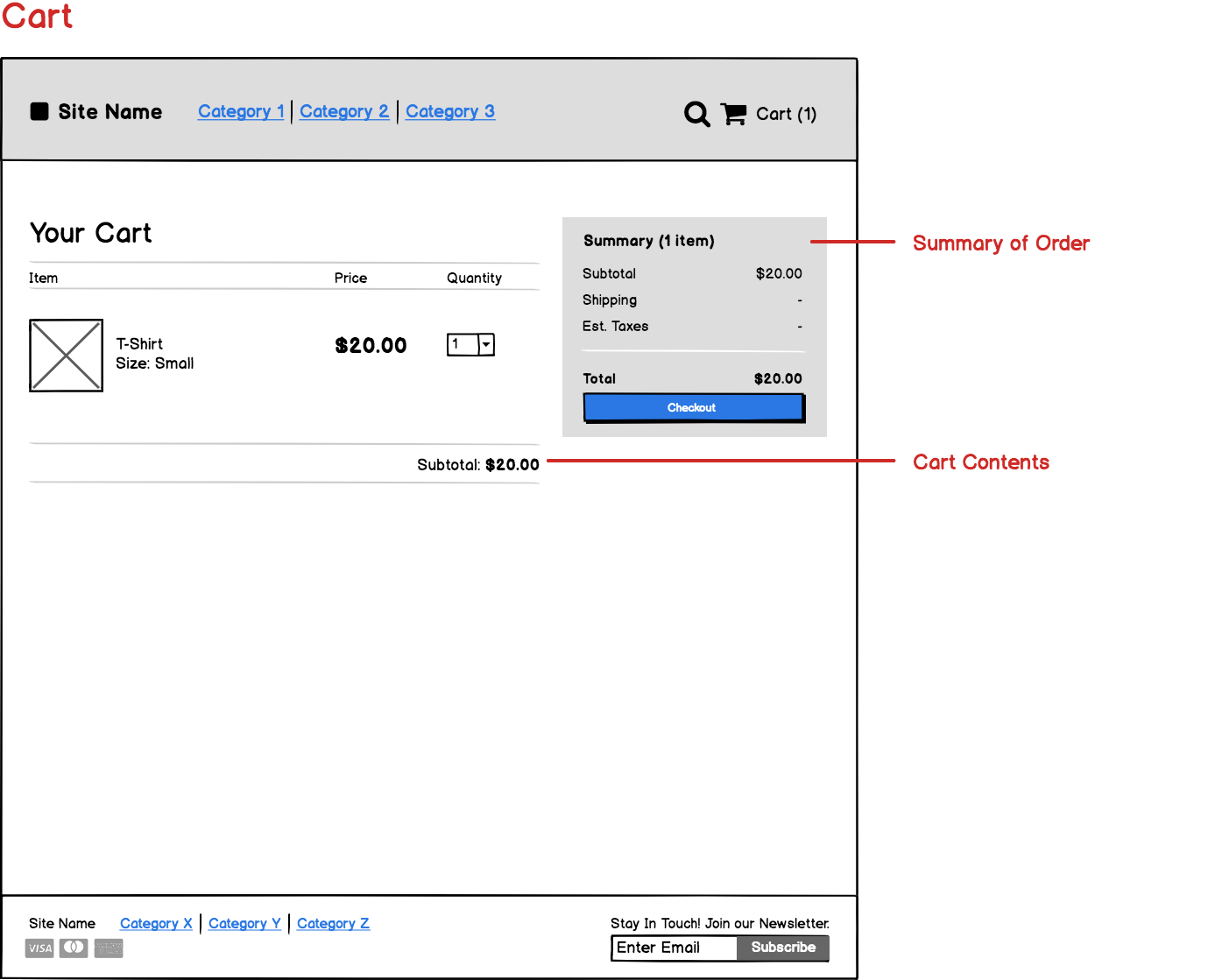The height and width of the screenshot is (980, 1215).
Task: Open Category 3 from the navigation bar
Action: point(450,111)
